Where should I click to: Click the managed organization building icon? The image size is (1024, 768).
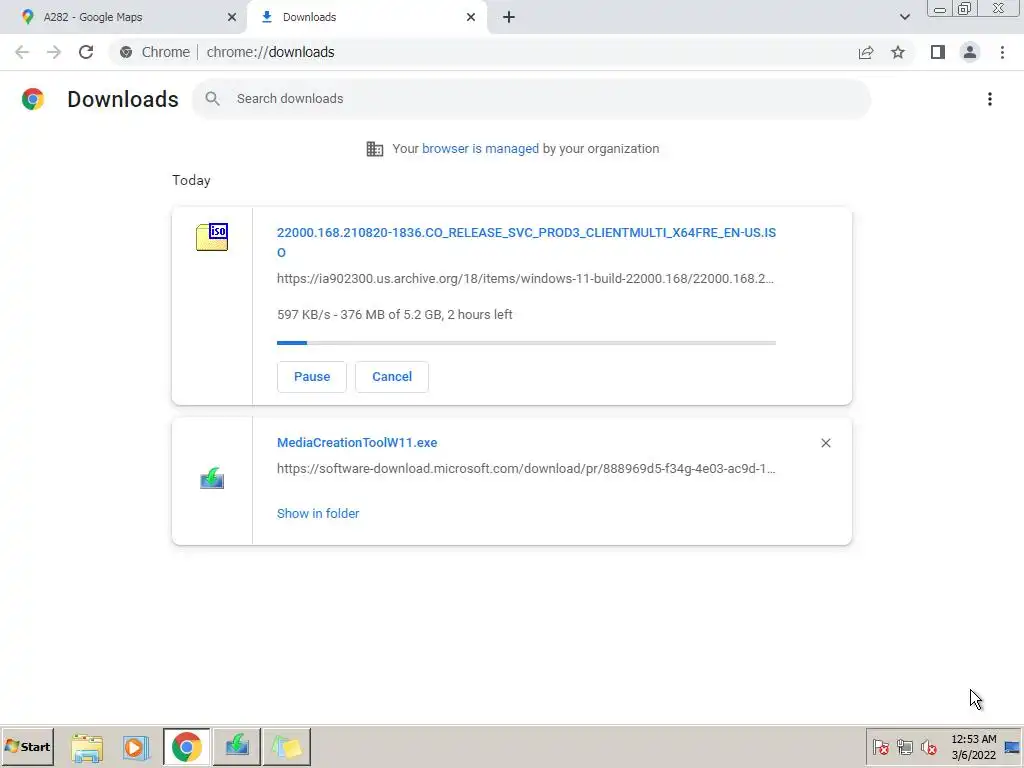pos(375,149)
